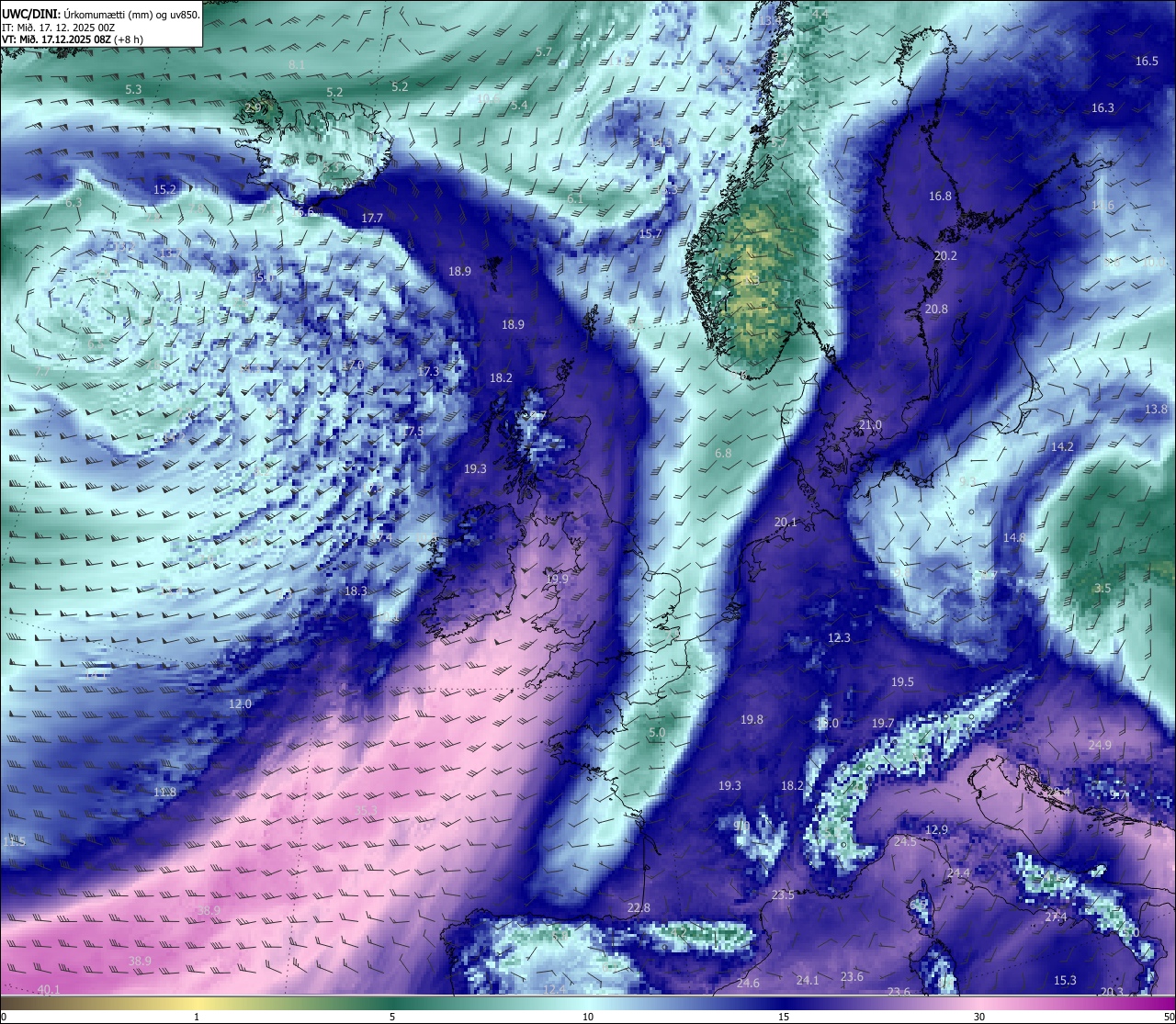Screen dimensions: 1176x1024
Task: Click the 24.5 value on the map
Action: 905,841
